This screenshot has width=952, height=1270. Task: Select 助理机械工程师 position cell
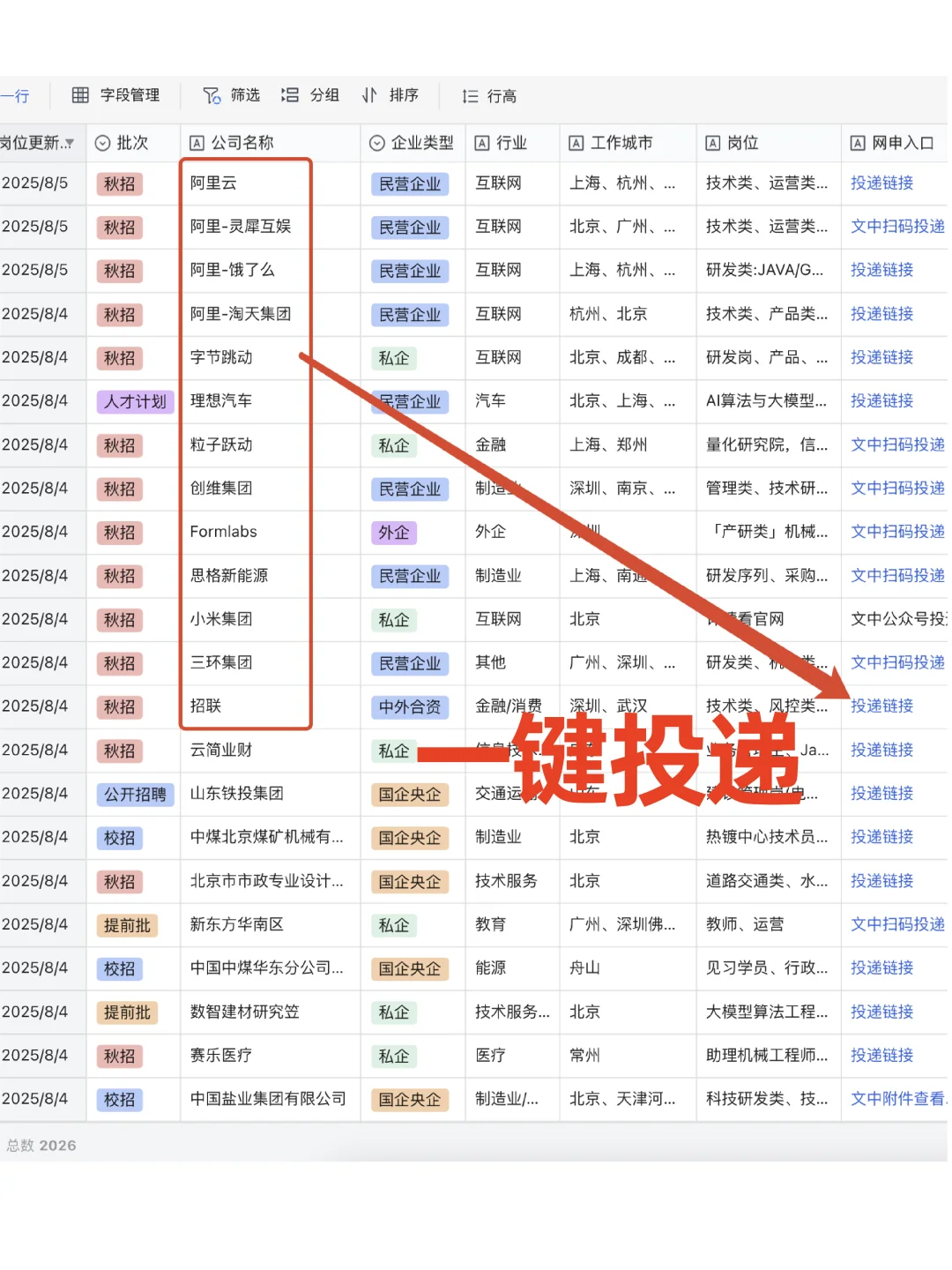[x=769, y=1055]
